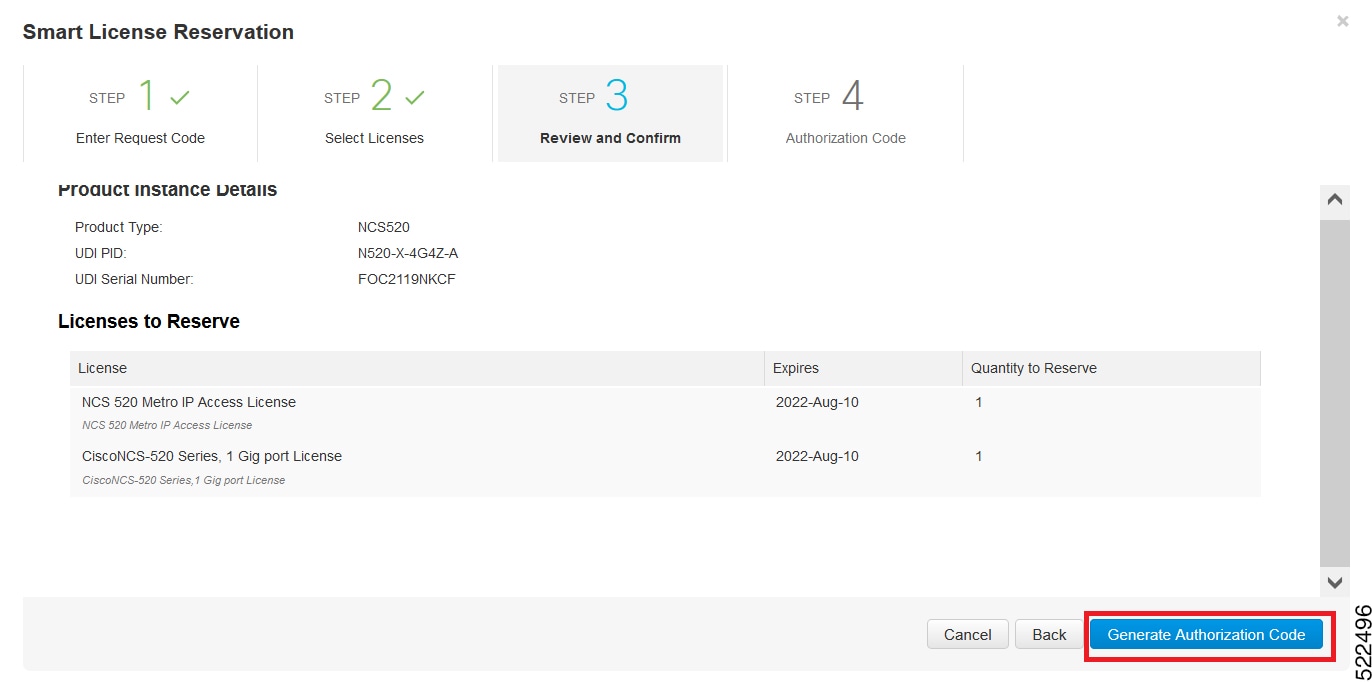The image size is (1372, 682).
Task: Select Step 3 Review and Confirm
Action: click(610, 113)
